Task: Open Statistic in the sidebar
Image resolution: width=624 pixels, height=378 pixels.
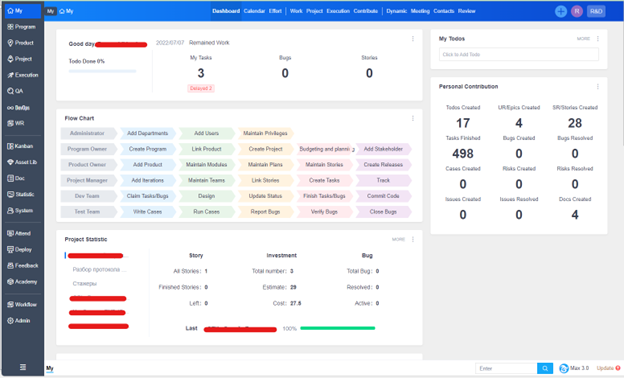Action: pyautogui.click(x=22, y=195)
